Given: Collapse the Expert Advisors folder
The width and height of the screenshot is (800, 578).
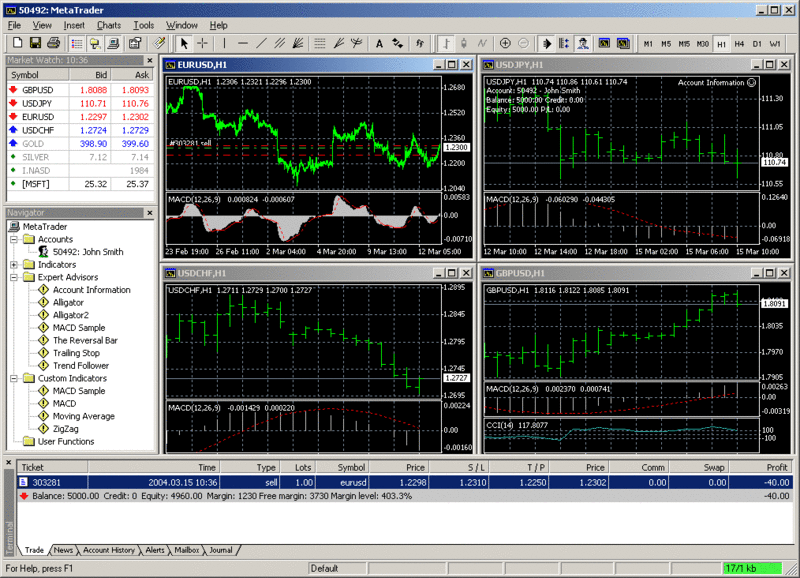Looking at the screenshot, I should coord(14,277).
